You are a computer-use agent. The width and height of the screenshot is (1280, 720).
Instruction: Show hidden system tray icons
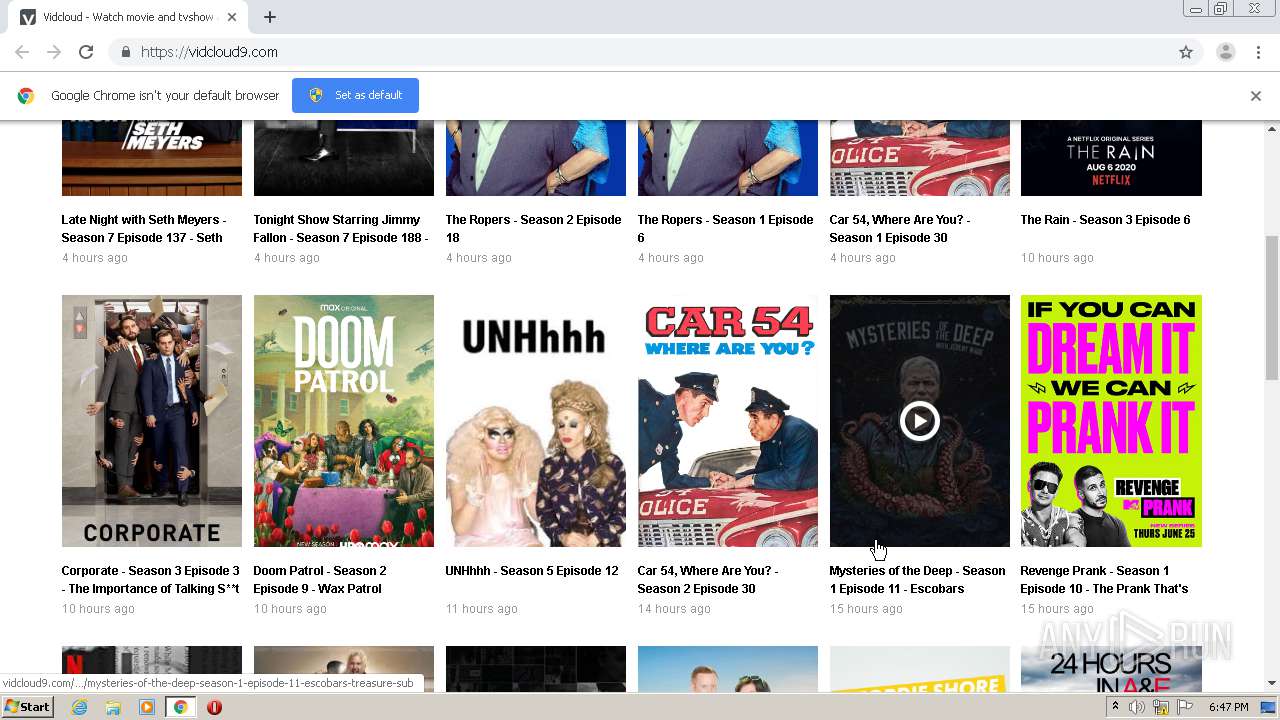pyautogui.click(x=1116, y=707)
